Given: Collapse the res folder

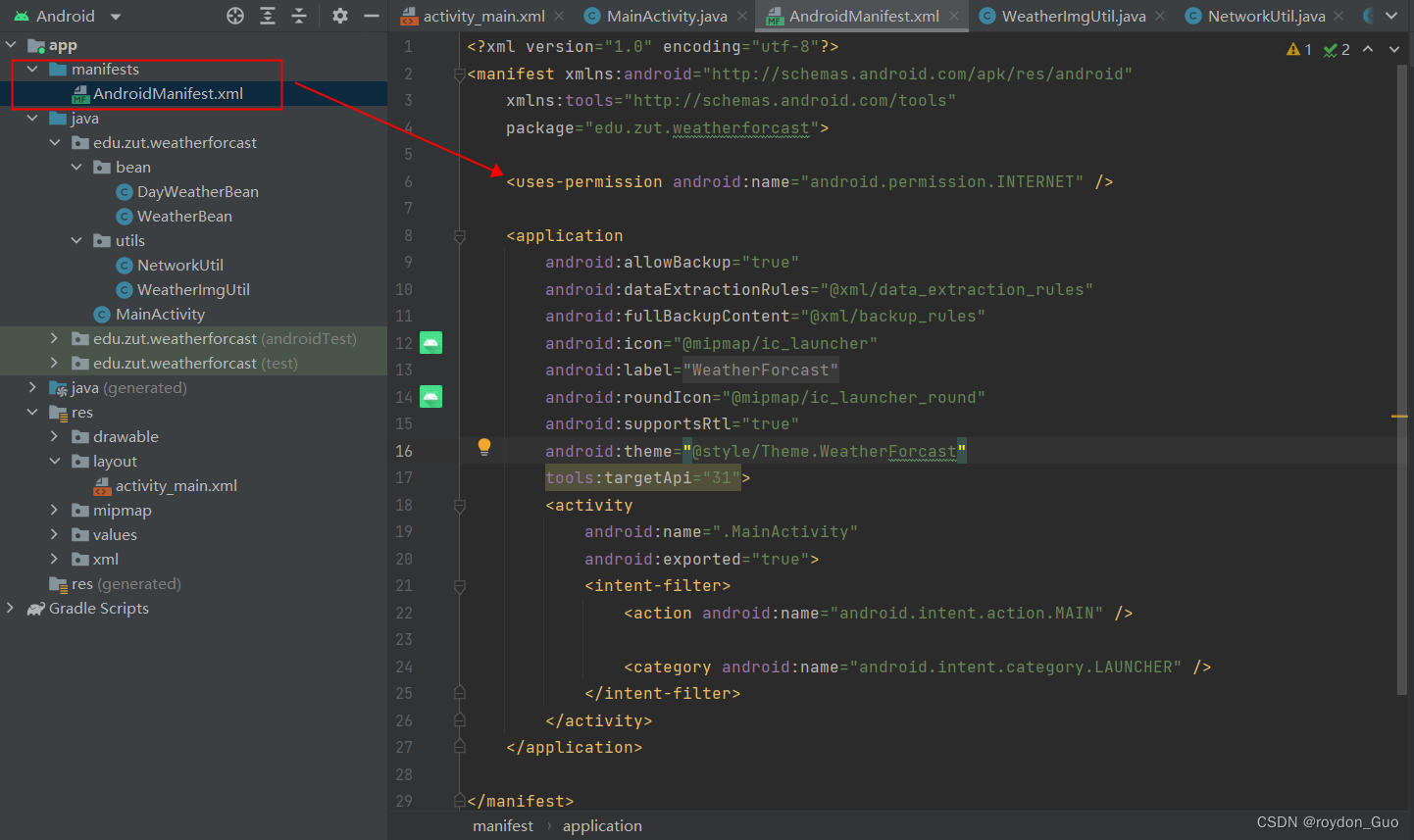Looking at the screenshot, I should (x=32, y=413).
